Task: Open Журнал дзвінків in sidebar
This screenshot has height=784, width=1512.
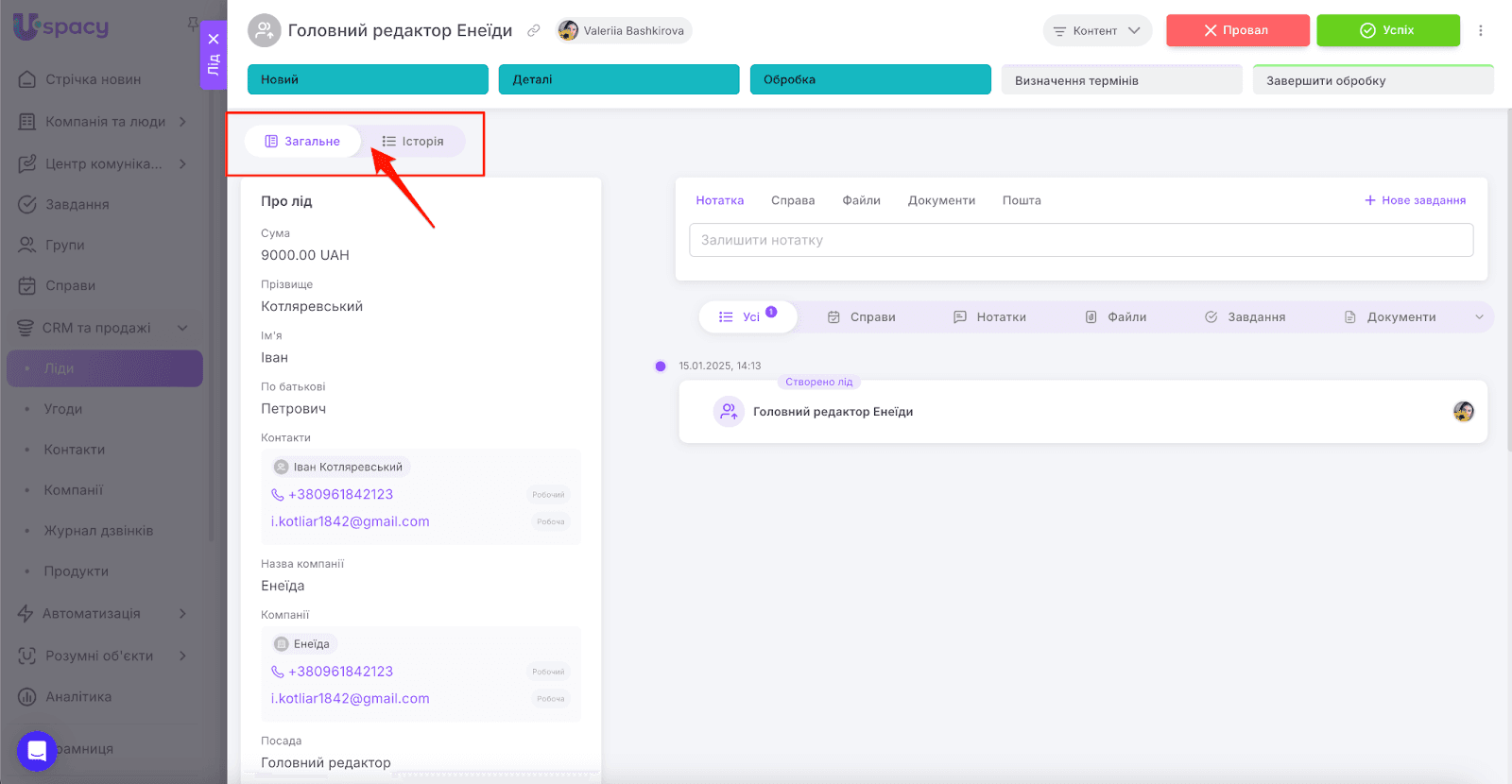Action: point(98,531)
